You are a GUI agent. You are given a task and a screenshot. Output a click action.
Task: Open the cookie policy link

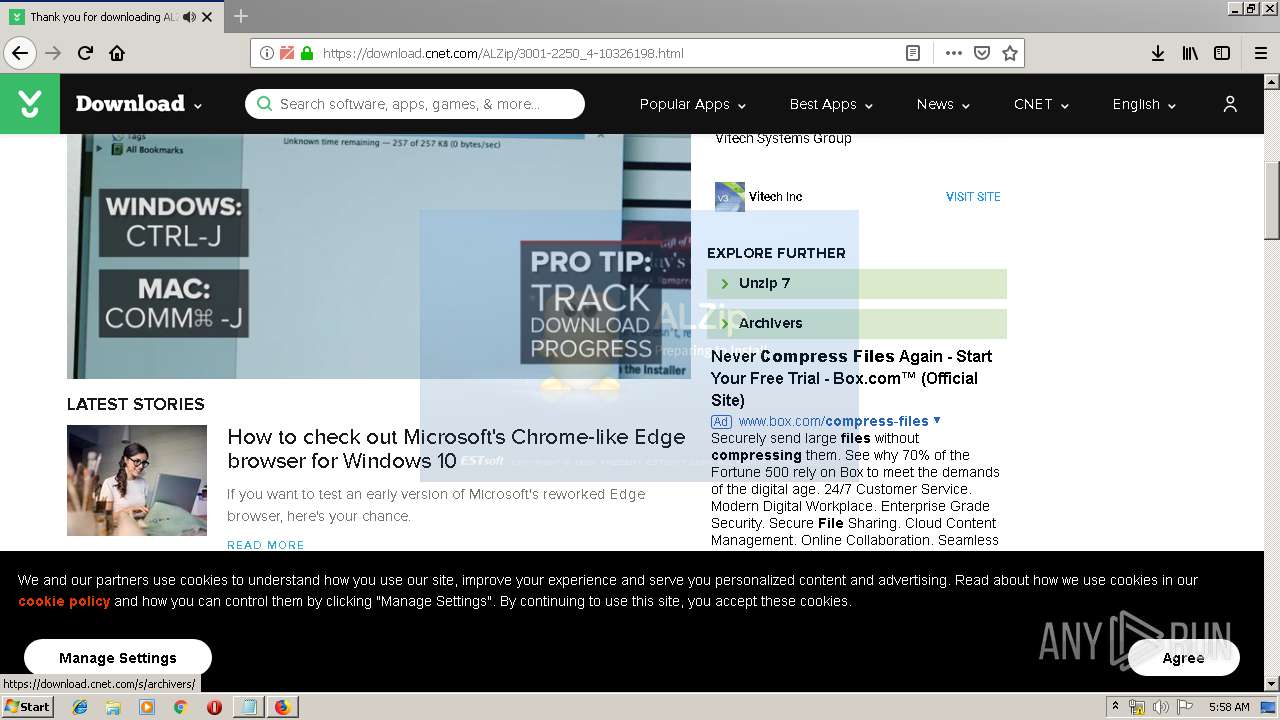[64, 601]
